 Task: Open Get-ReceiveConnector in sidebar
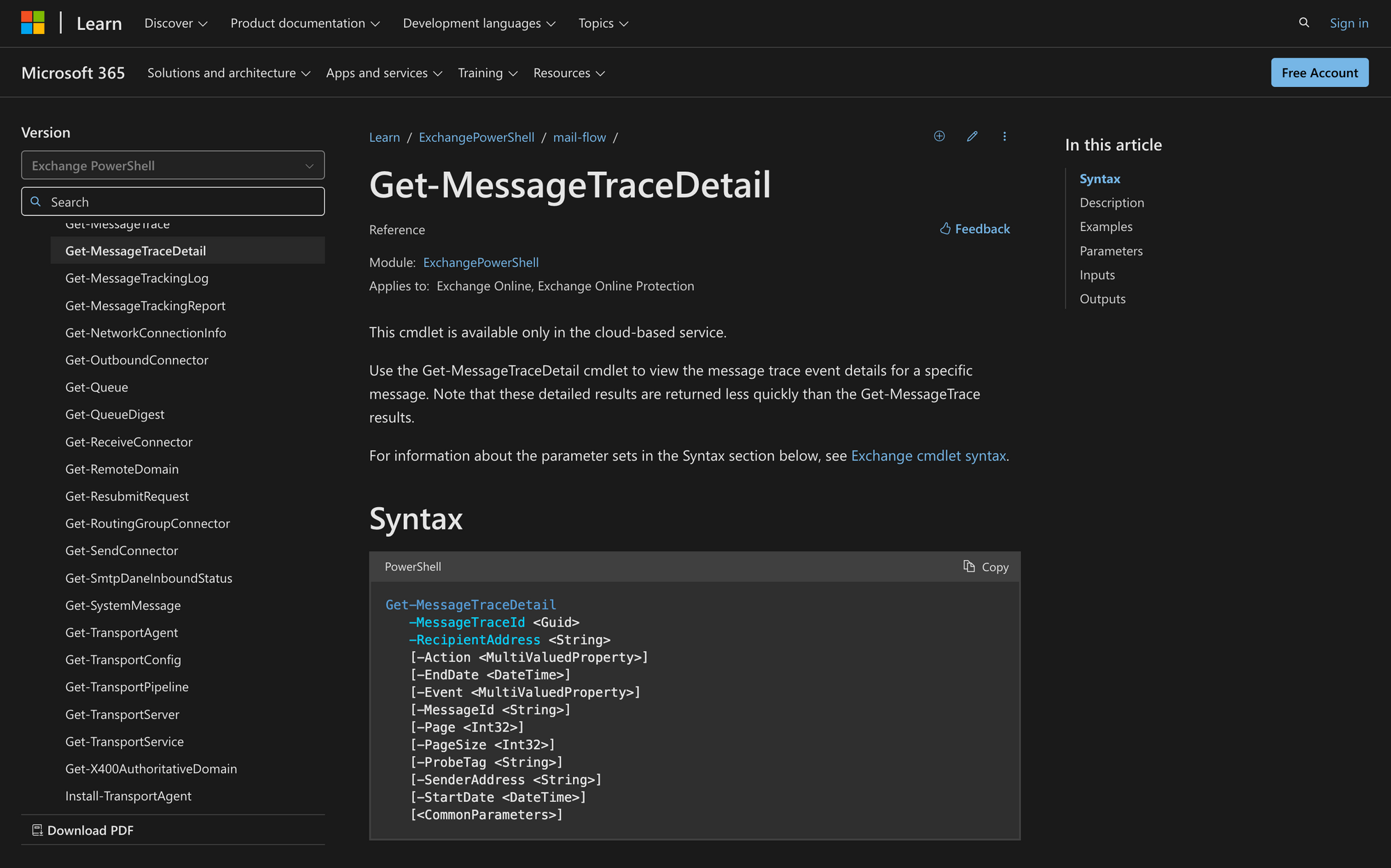click(x=129, y=442)
